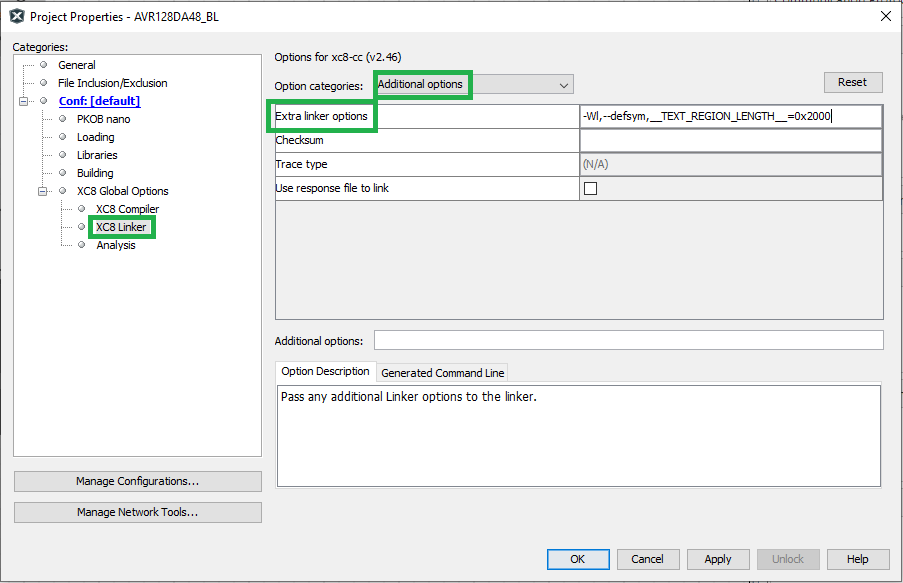The width and height of the screenshot is (903, 583).
Task: Open Manage Configurations dialog
Action: click(x=137, y=481)
